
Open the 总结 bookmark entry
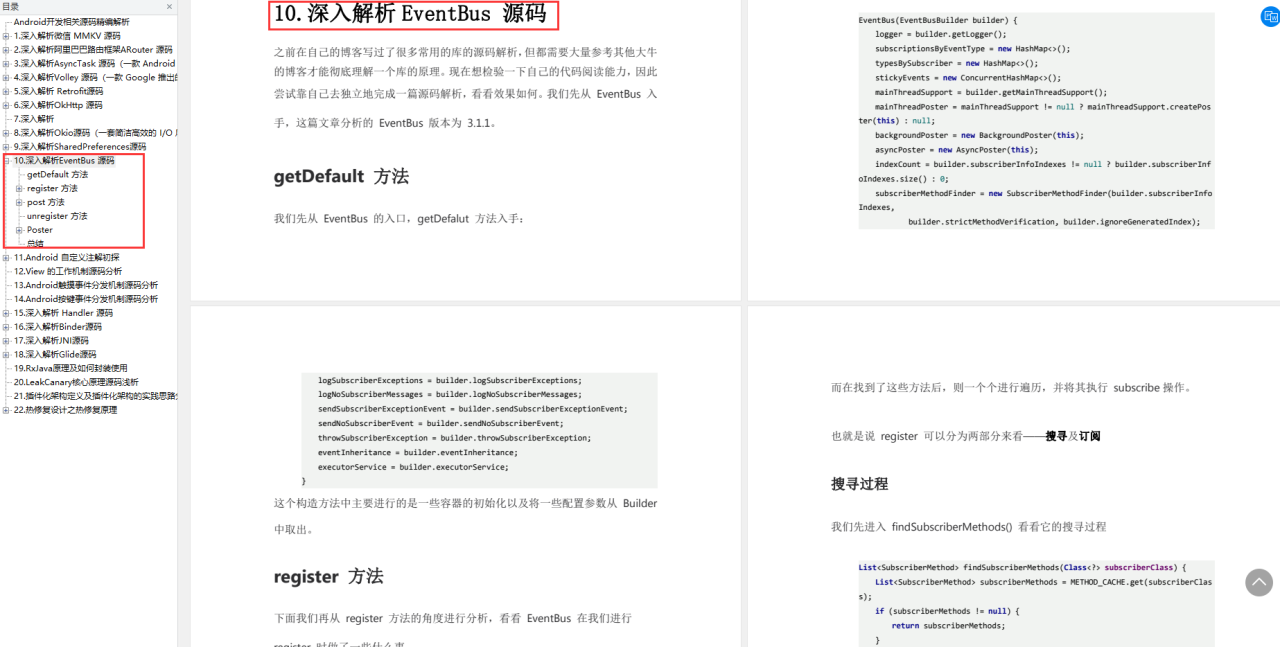(x=35, y=244)
